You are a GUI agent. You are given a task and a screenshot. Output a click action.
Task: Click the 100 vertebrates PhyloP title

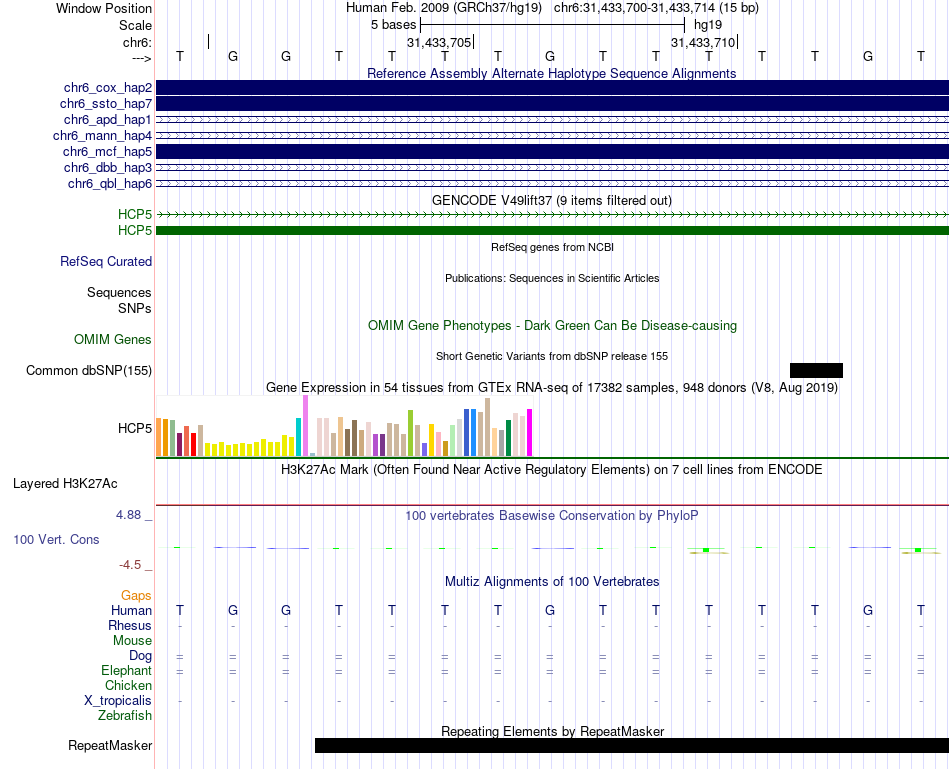point(551,516)
